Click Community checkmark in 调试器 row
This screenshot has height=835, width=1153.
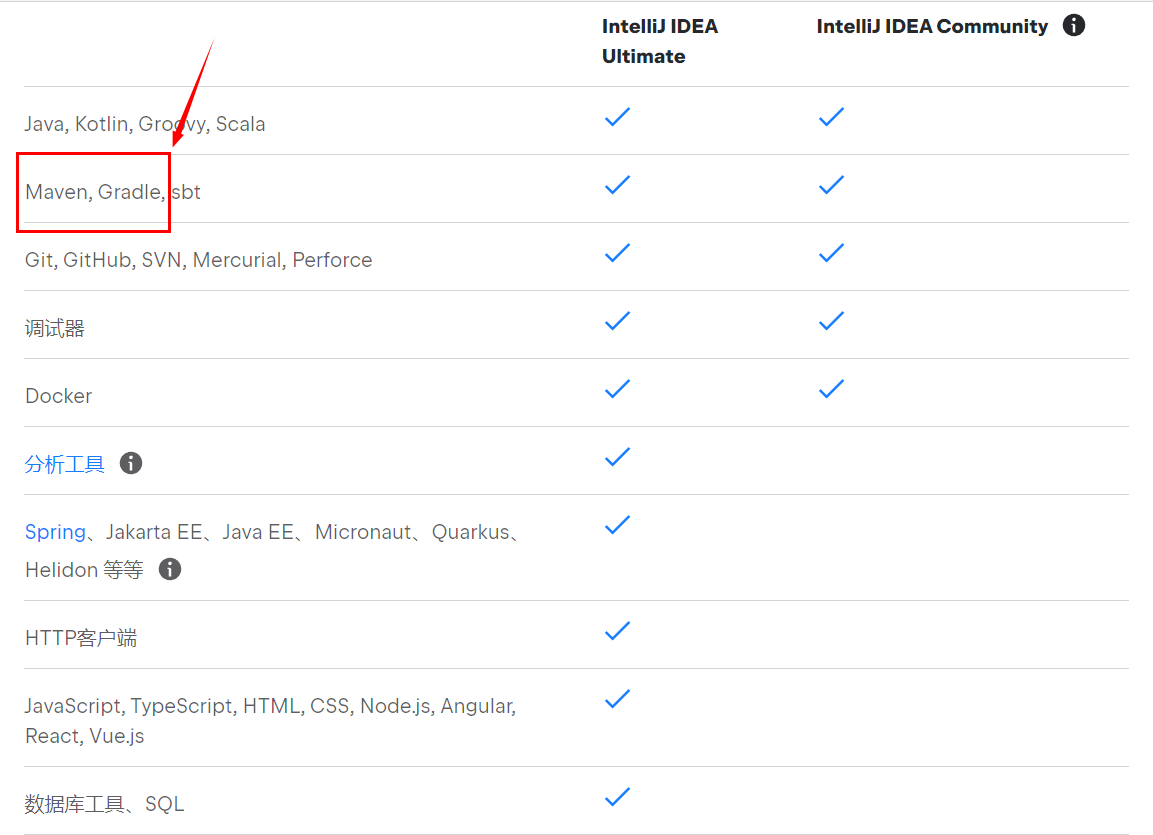click(x=831, y=320)
